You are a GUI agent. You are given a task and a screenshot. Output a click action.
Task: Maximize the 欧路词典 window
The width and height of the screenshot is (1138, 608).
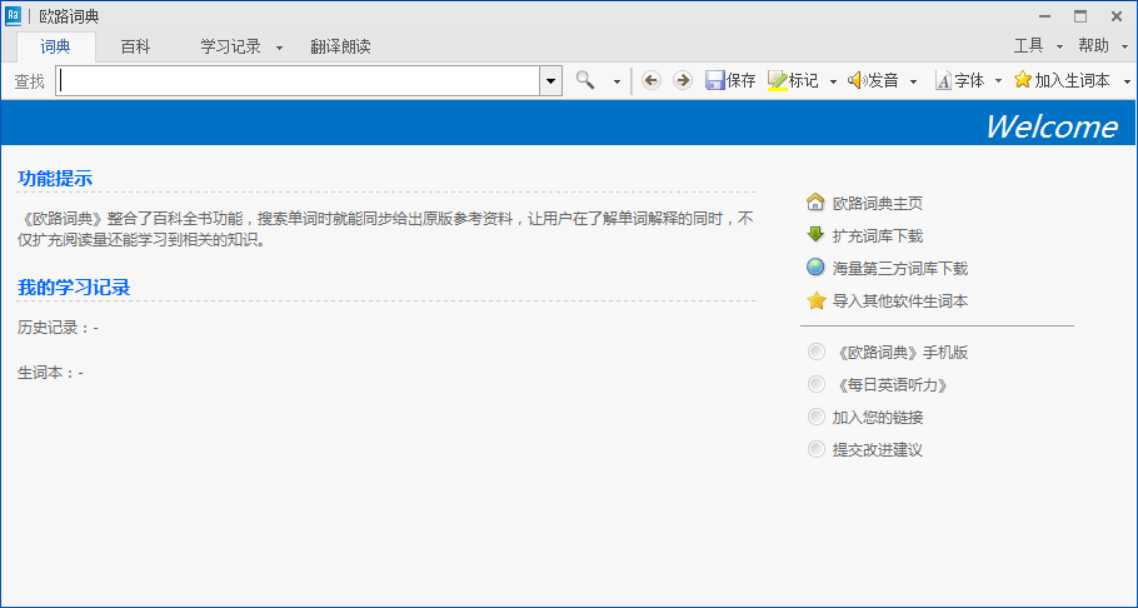click(1081, 16)
